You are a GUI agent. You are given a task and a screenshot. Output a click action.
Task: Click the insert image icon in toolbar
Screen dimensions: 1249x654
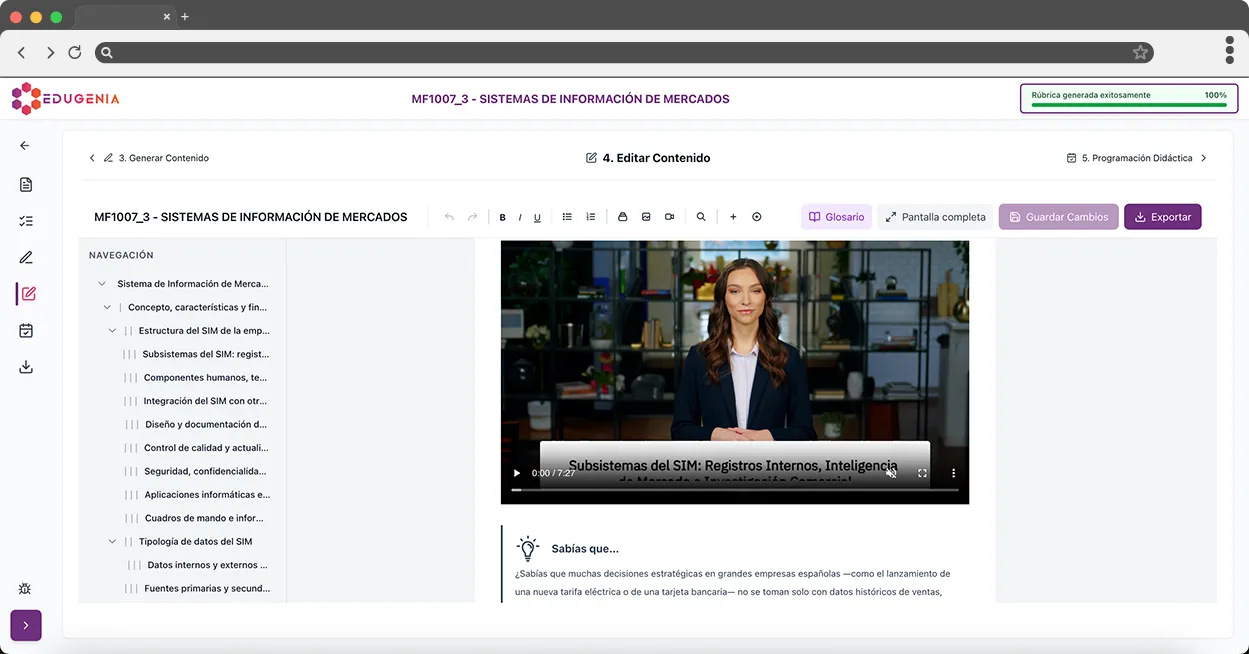point(646,217)
